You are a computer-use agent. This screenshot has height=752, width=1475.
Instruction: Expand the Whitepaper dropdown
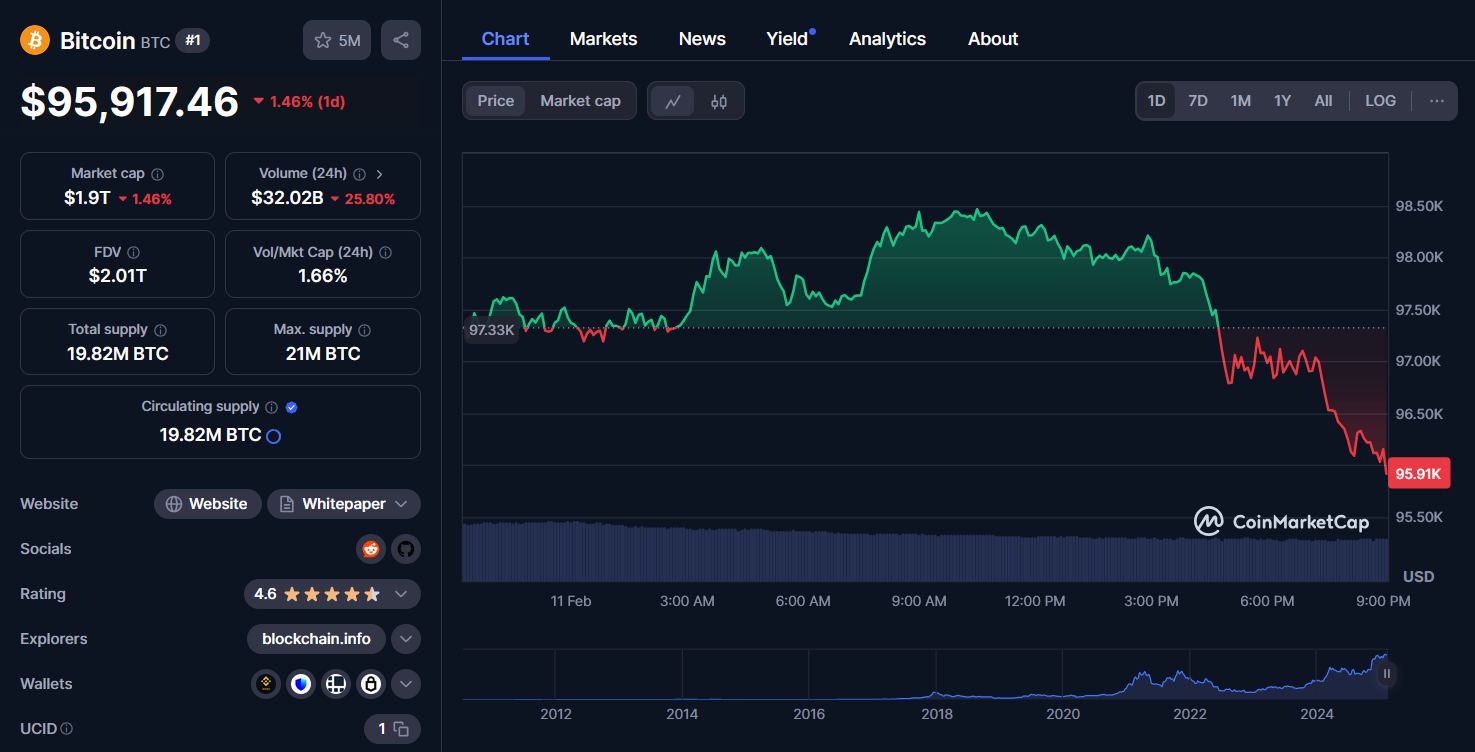(x=402, y=503)
